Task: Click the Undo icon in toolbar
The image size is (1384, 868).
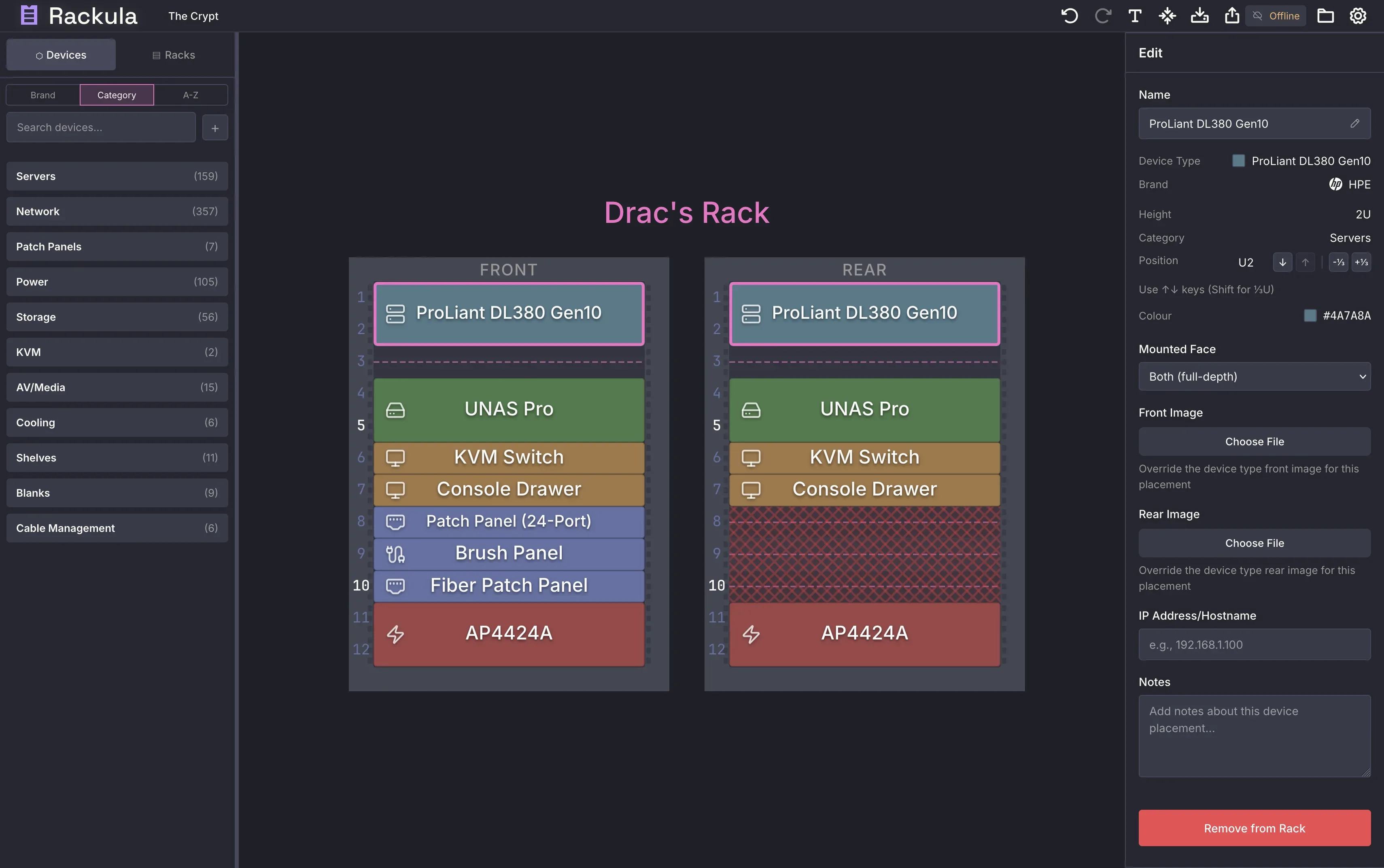Action: (x=1069, y=15)
